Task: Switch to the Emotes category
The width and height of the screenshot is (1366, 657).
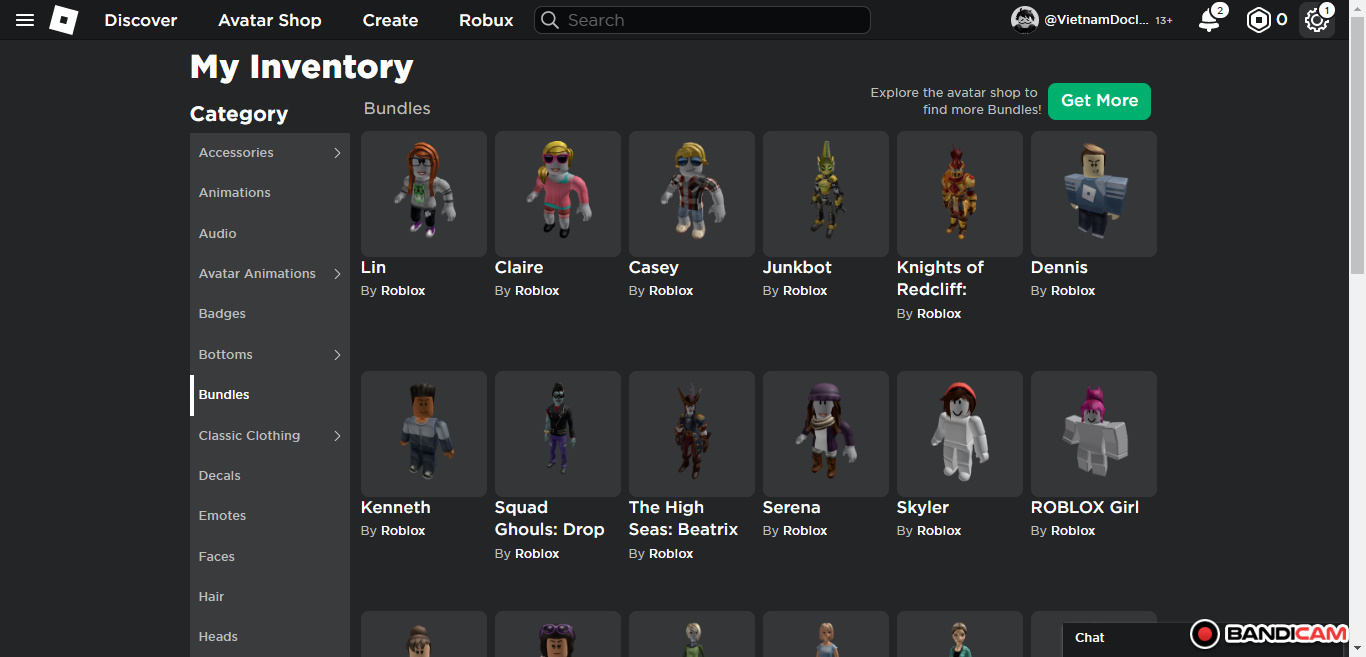Action: pyautogui.click(x=222, y=516)
